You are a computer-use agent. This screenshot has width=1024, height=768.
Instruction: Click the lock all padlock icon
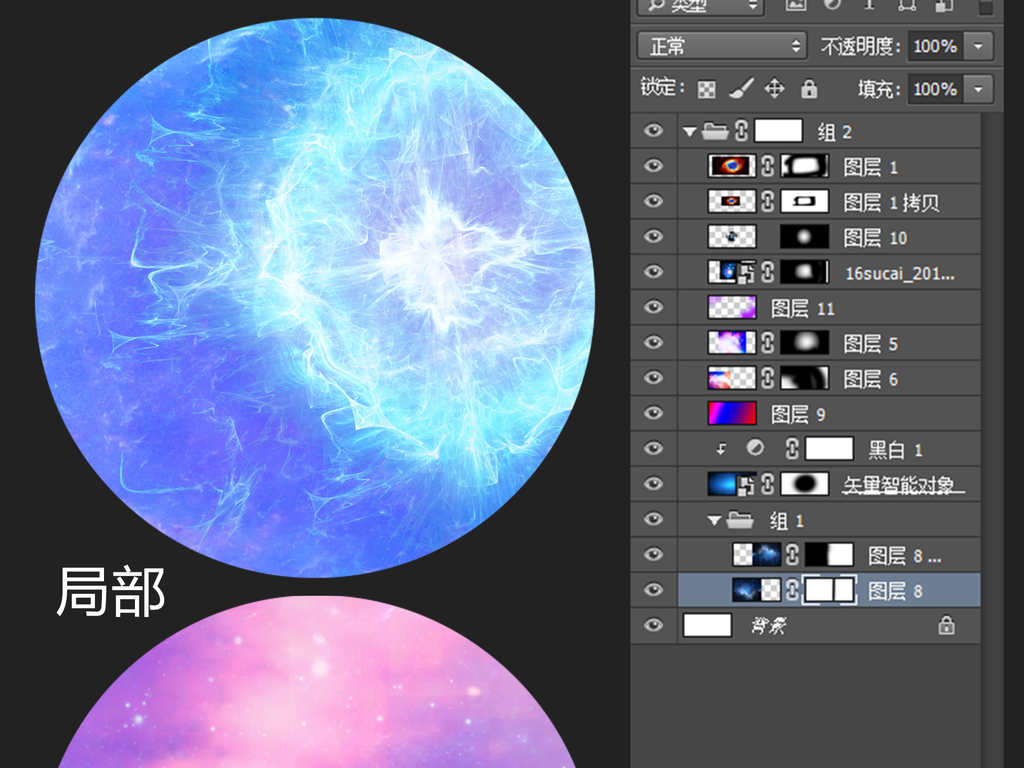809,89
